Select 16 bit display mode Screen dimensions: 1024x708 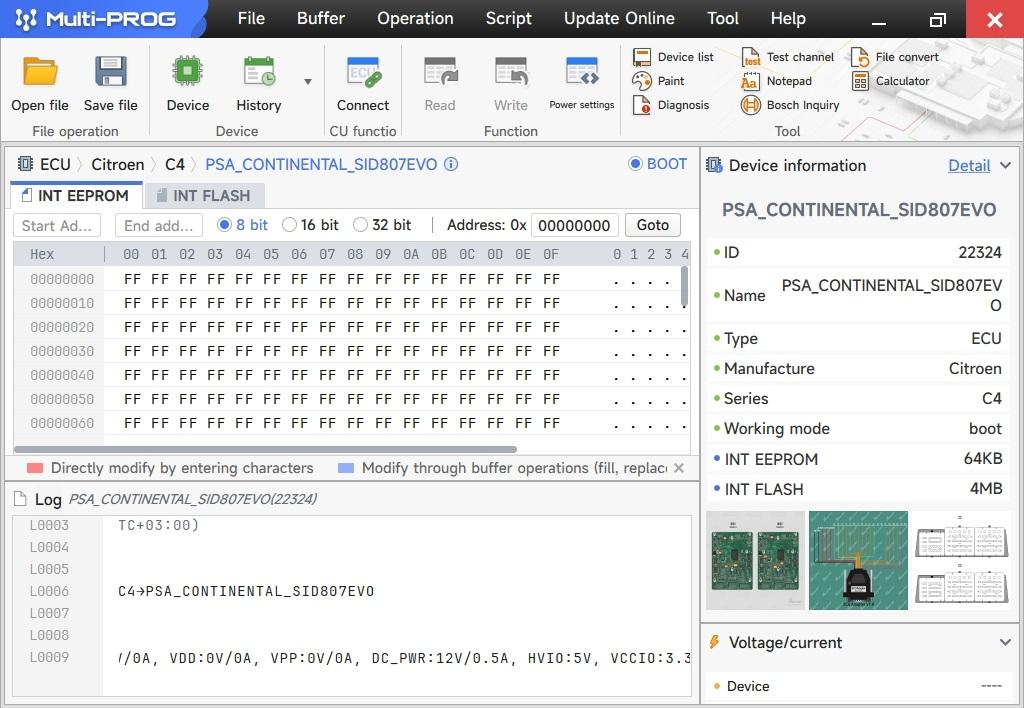tap(289, 225)
